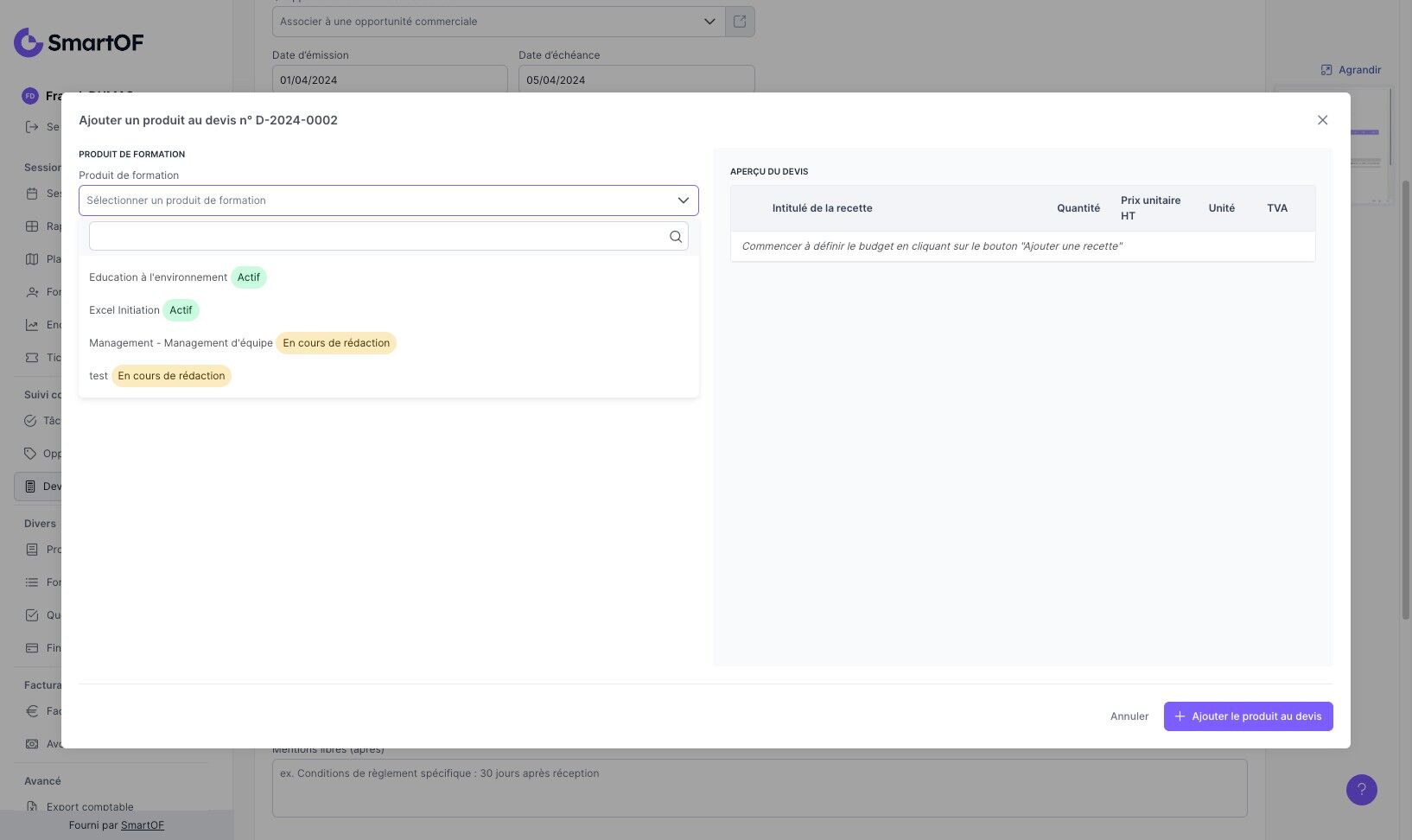Click 'Ajouter le produit au devis' button
Image resolution: width=1412 pixels, height=840 pixels.
click(x=1248, y=716)
